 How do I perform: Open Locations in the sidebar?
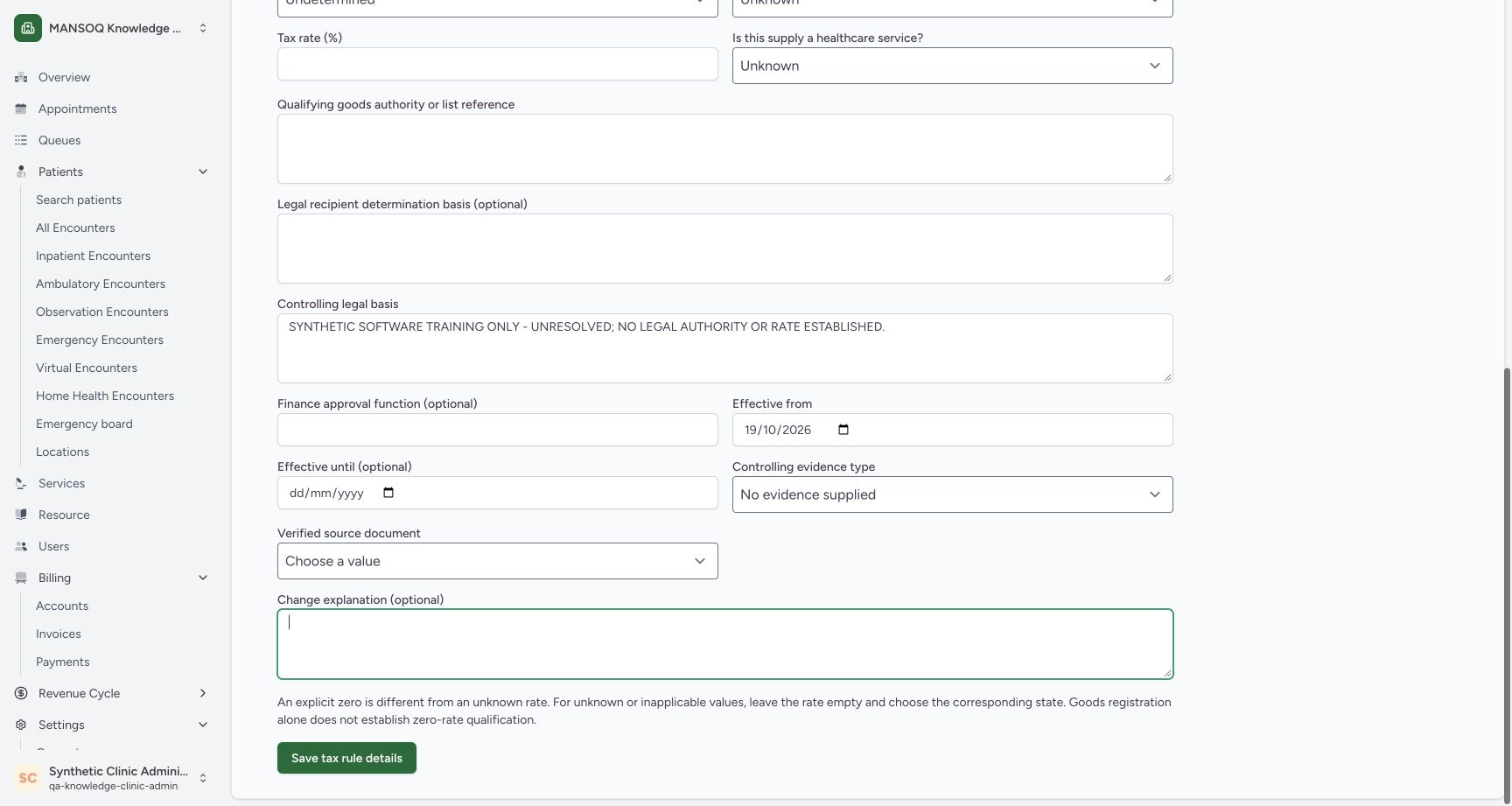(x=62, y=452)
